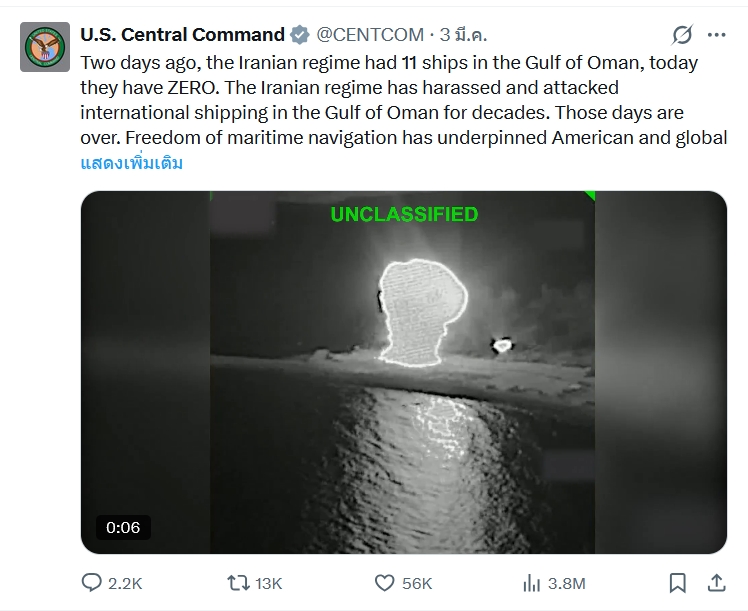Click the 0:06 video duration badge
Image resolution: width=748 pixels, height=611 pixels.
[123, 527]
